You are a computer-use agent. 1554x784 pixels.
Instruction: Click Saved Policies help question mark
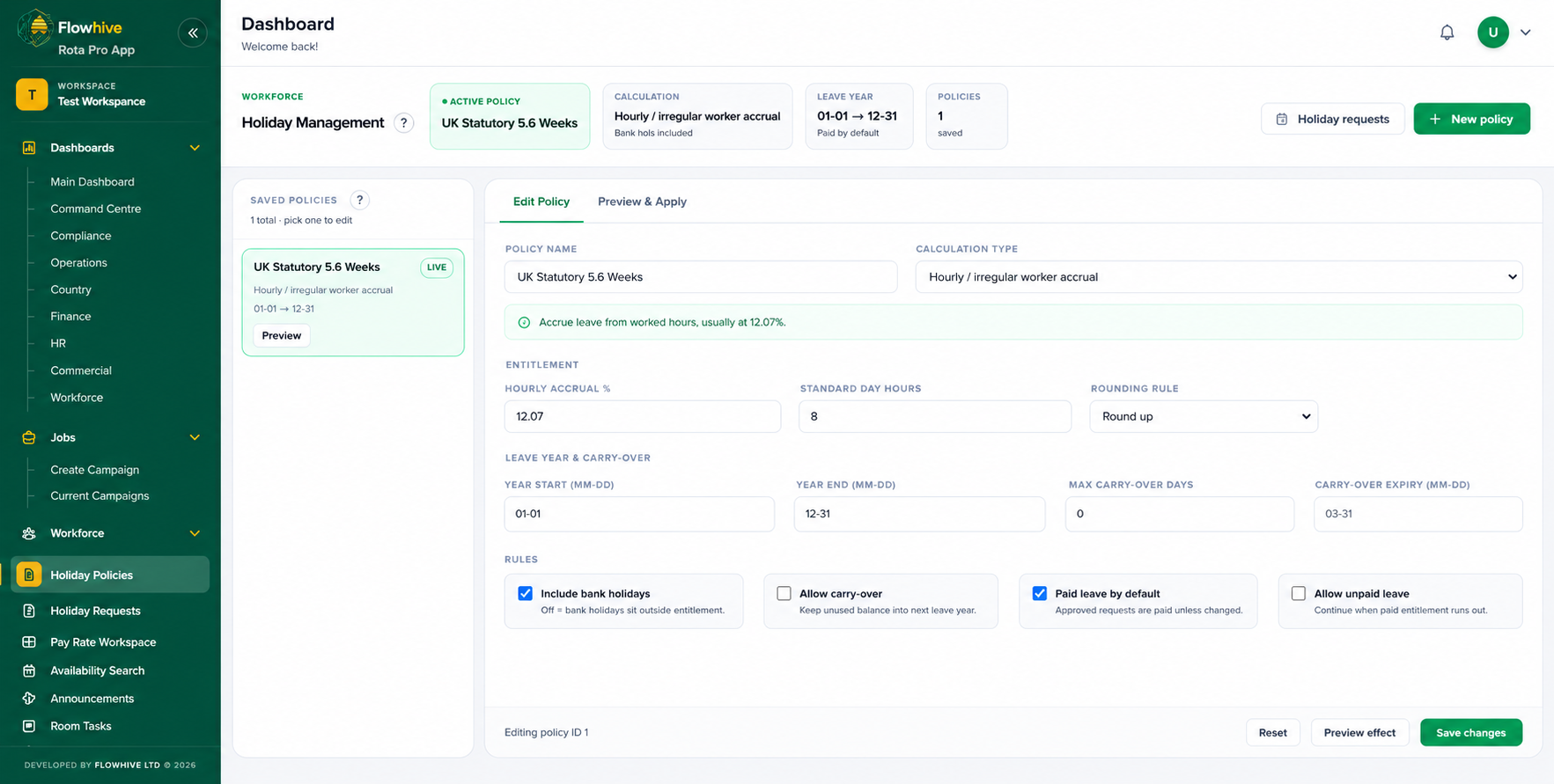(359, 200)
